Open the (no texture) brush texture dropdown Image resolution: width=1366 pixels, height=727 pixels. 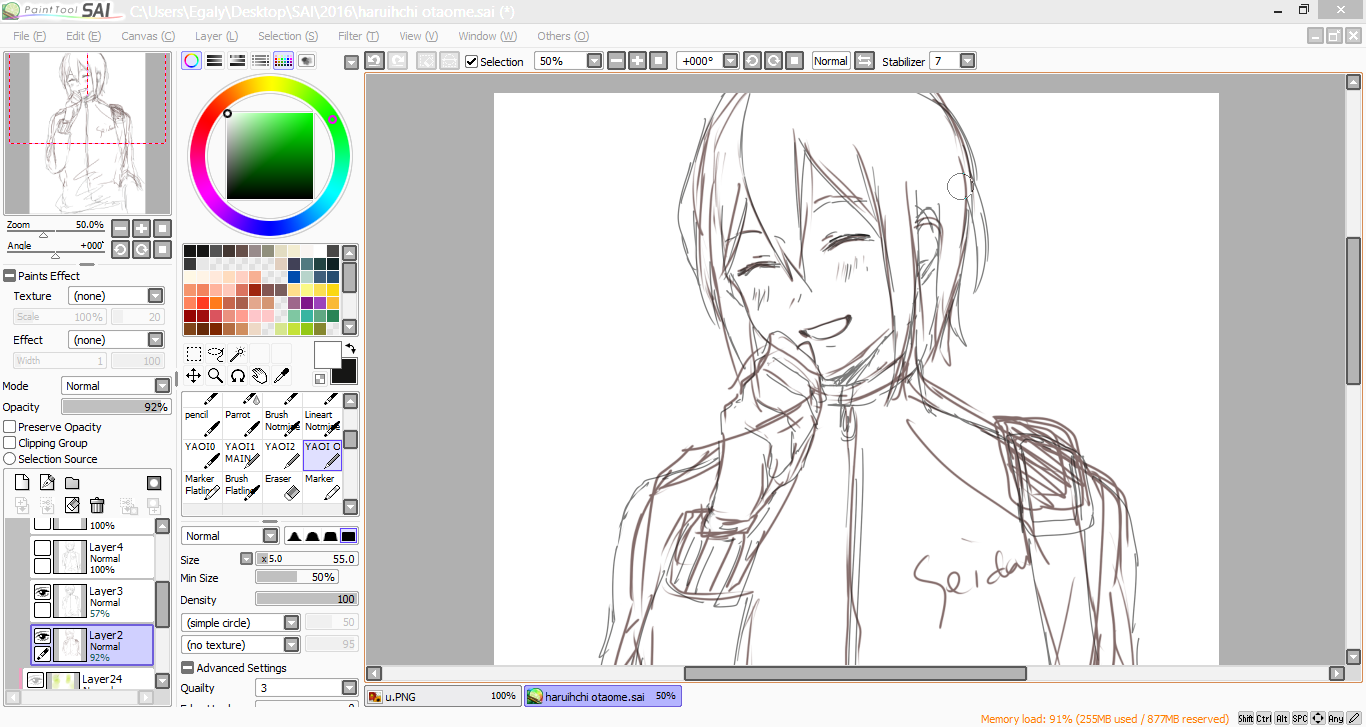point(240,645)
